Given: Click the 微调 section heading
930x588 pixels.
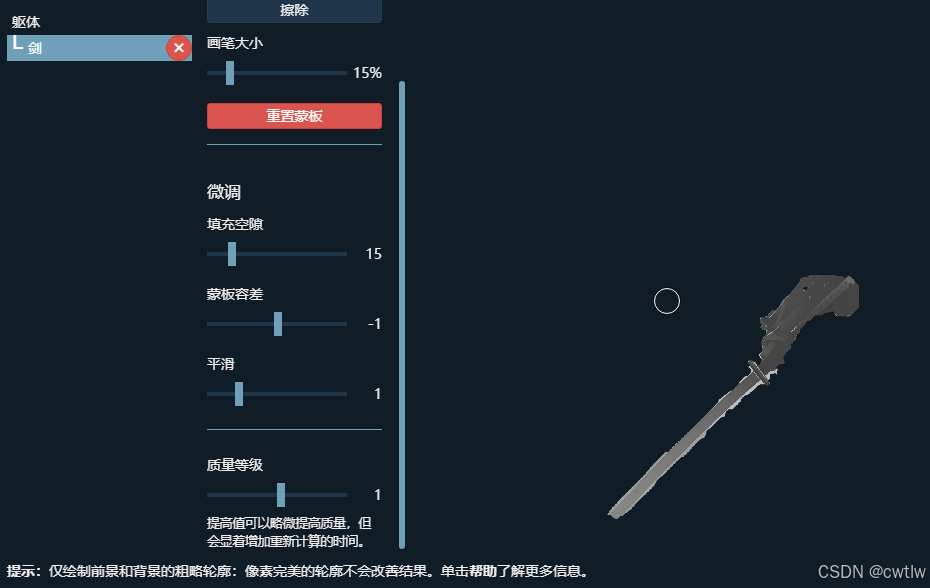Looking at the screenshot, I should point(224,192).
